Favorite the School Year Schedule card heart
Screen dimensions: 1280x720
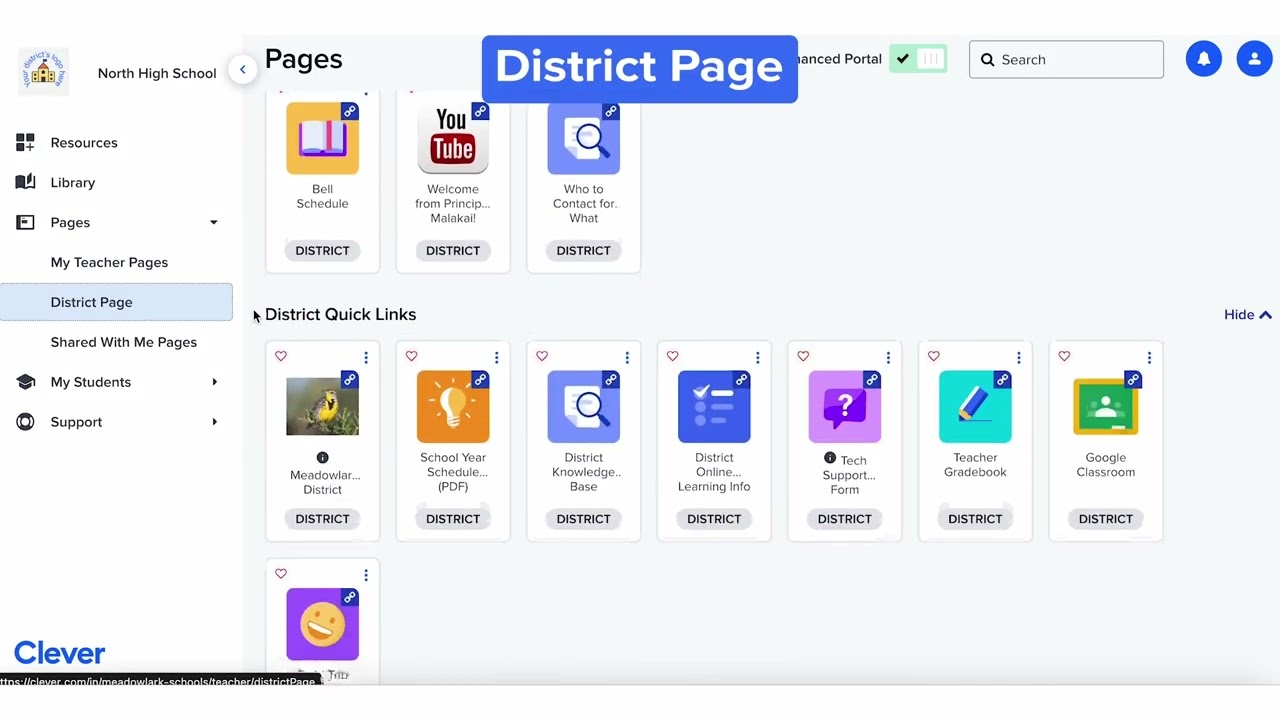pyautogui.click(x=411, y=356)
